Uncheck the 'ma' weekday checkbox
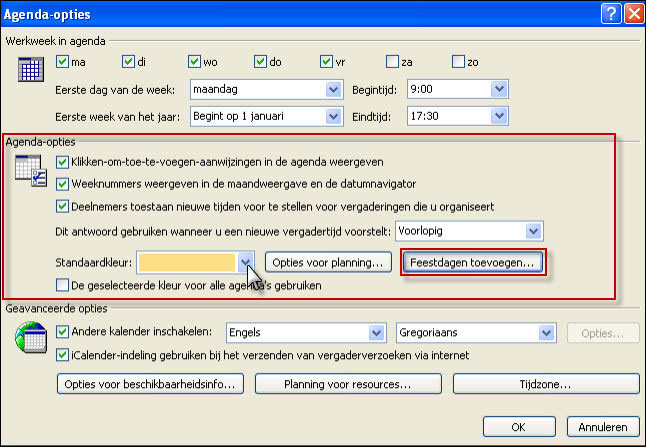 coord(62,62)
